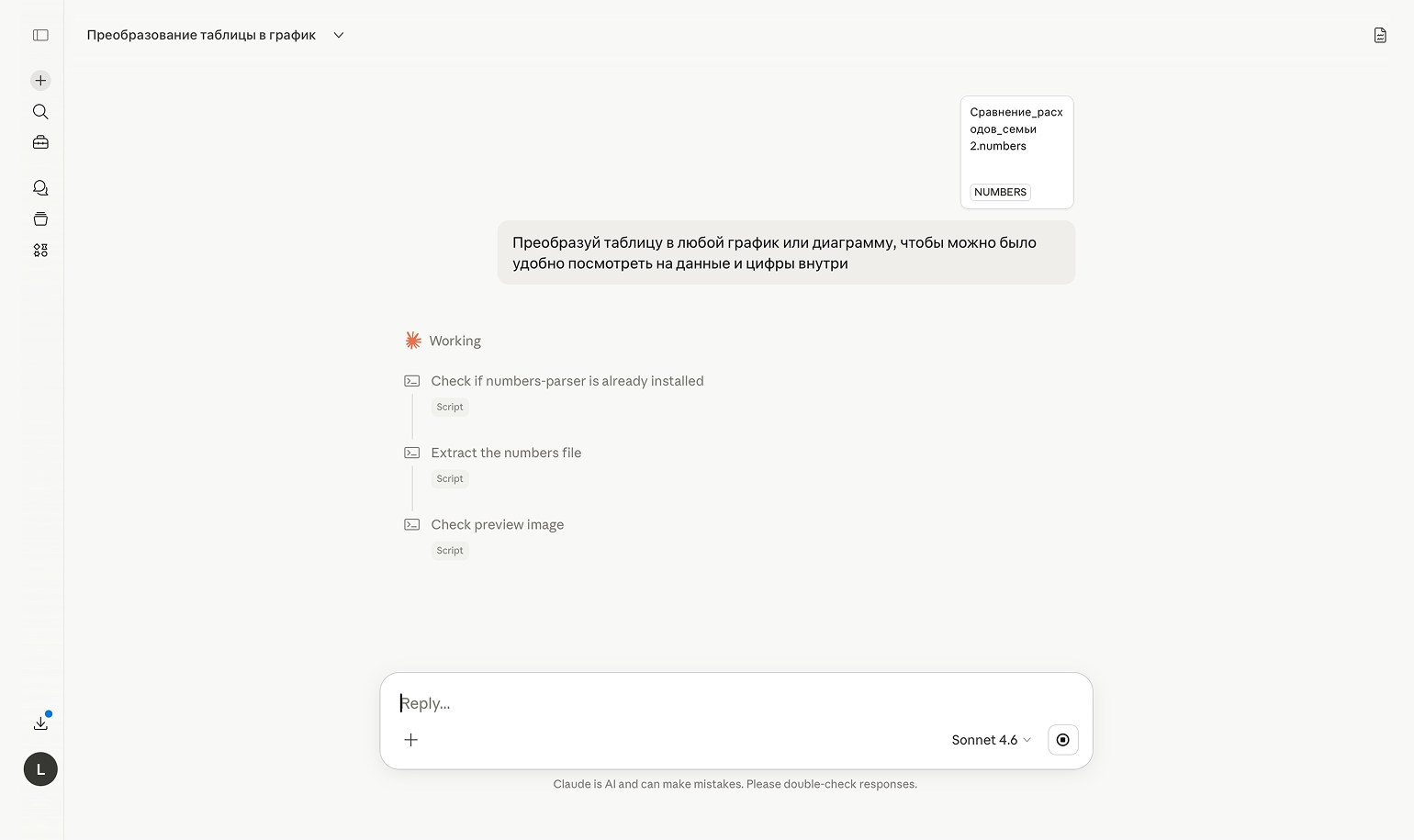Open the document icon at top right
Image resolution: width=1414 pixels, height=840 pixels.
[1380, 35]
